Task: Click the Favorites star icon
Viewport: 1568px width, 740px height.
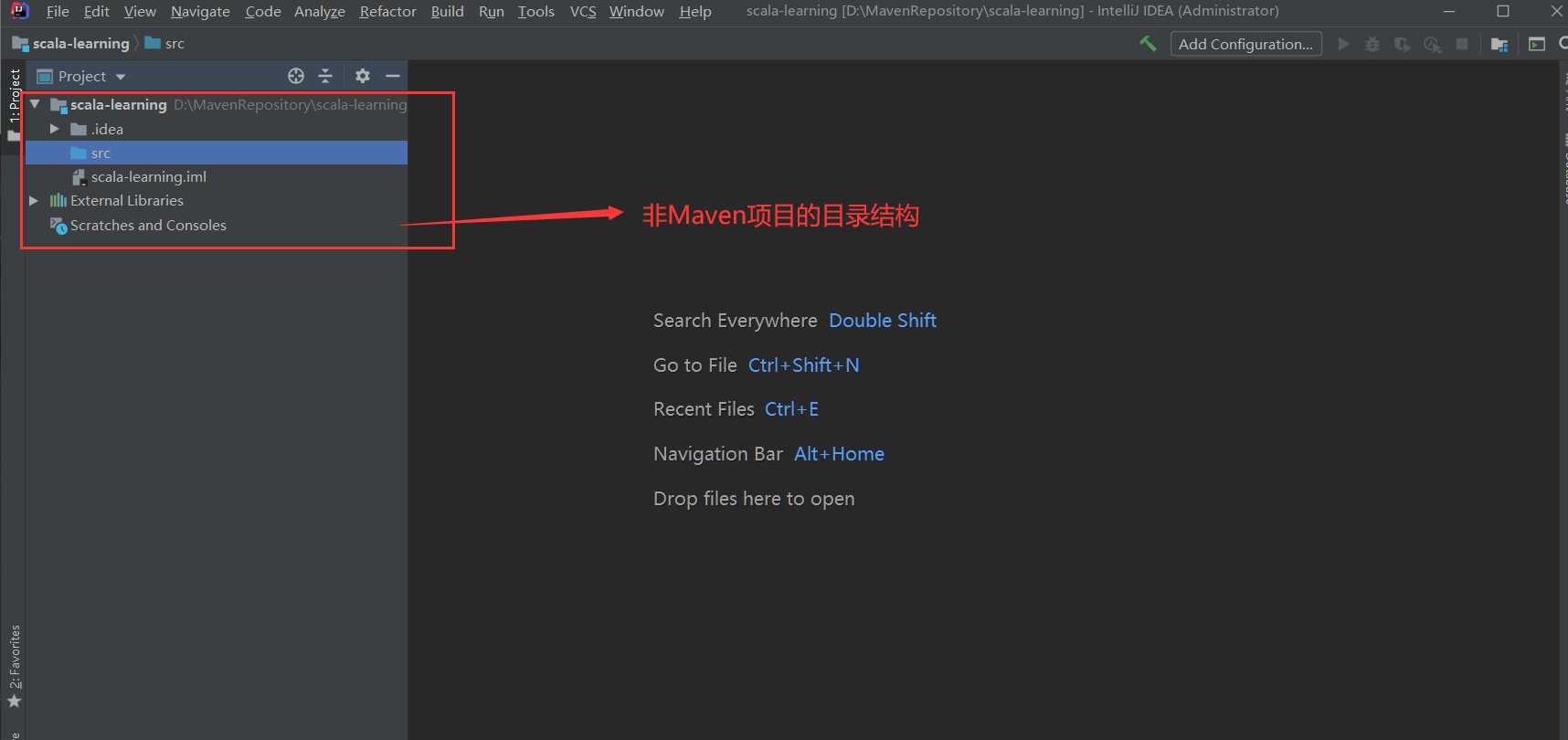Action: [14, 702]
